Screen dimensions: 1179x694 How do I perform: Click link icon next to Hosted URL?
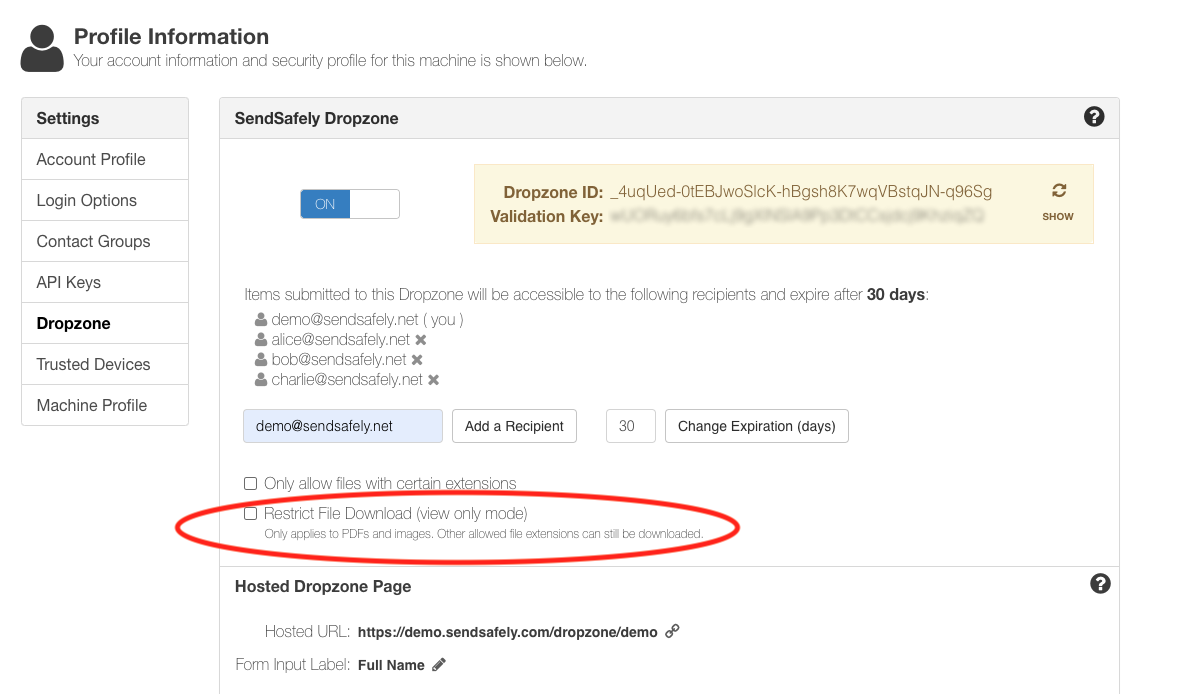[x=671, y=631]
